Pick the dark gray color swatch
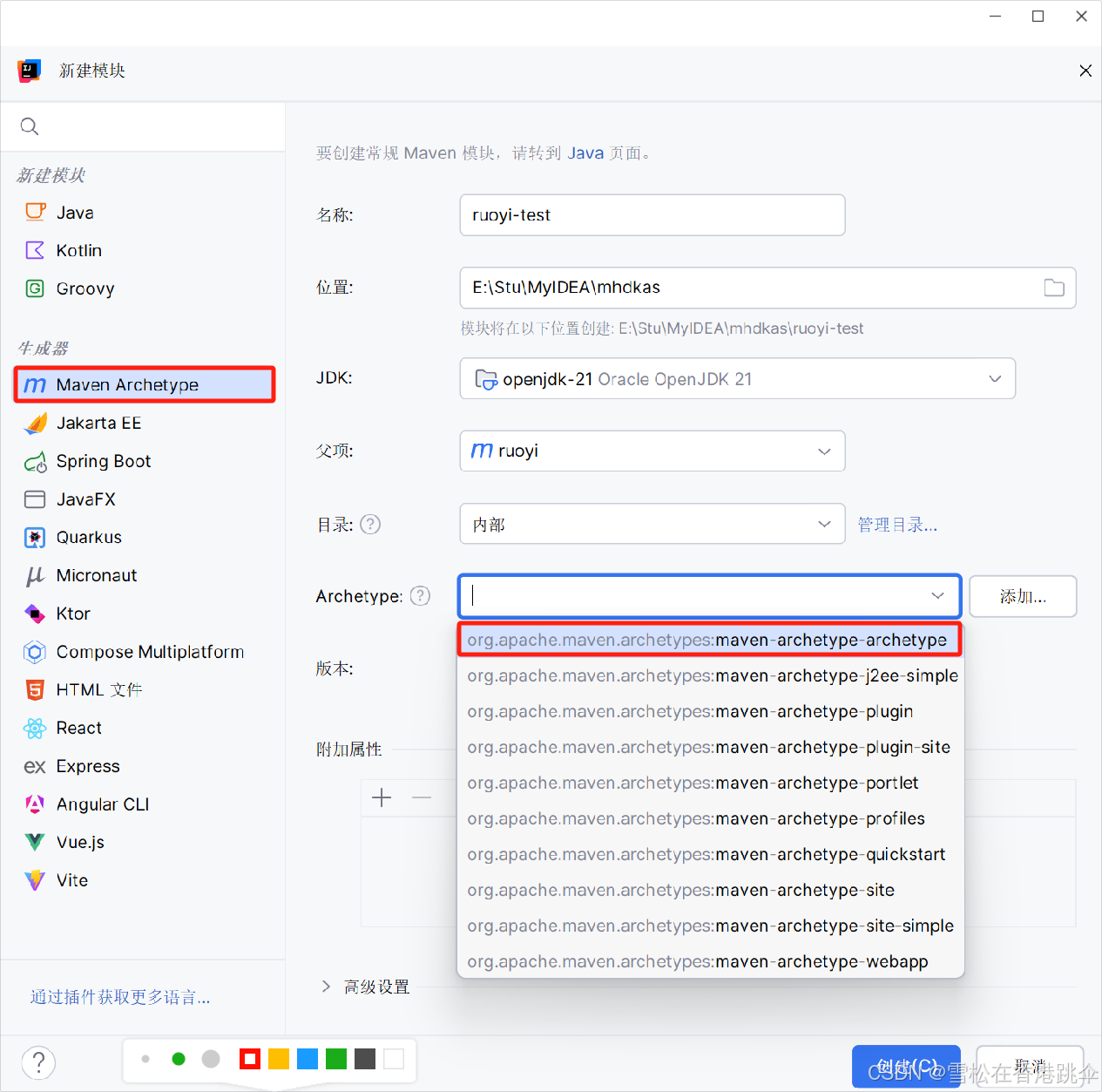The height and width of the screenshot is (1092, 1102). [x=365, y=1059]
